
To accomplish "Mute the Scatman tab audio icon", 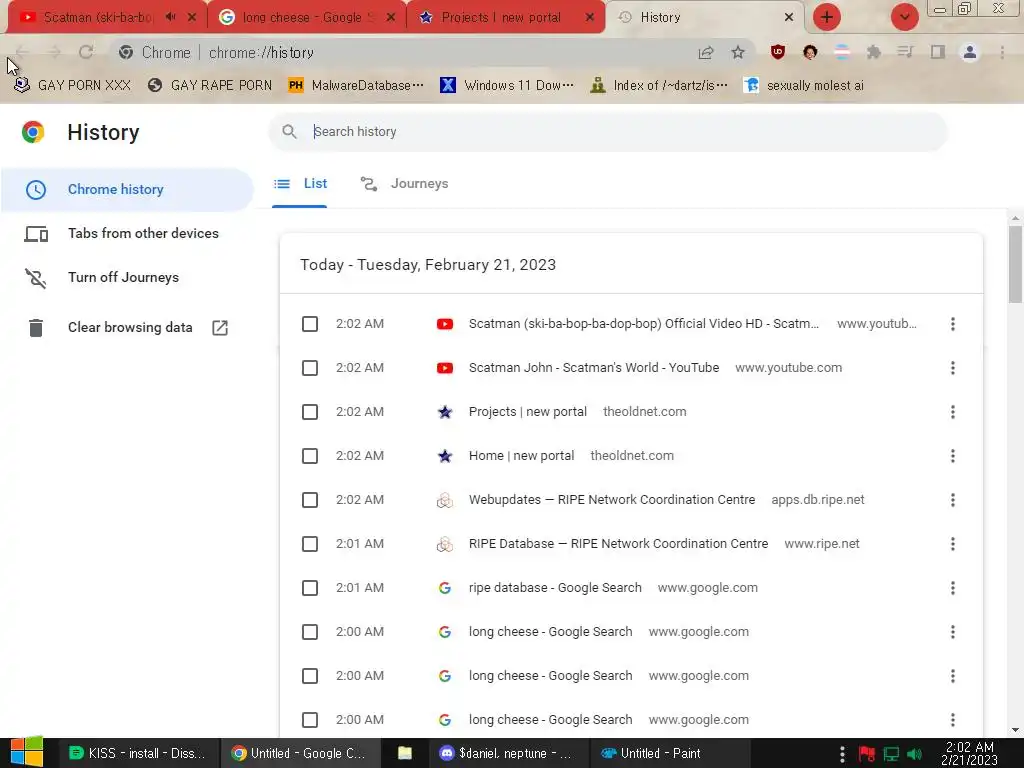I will pos(170,17).
